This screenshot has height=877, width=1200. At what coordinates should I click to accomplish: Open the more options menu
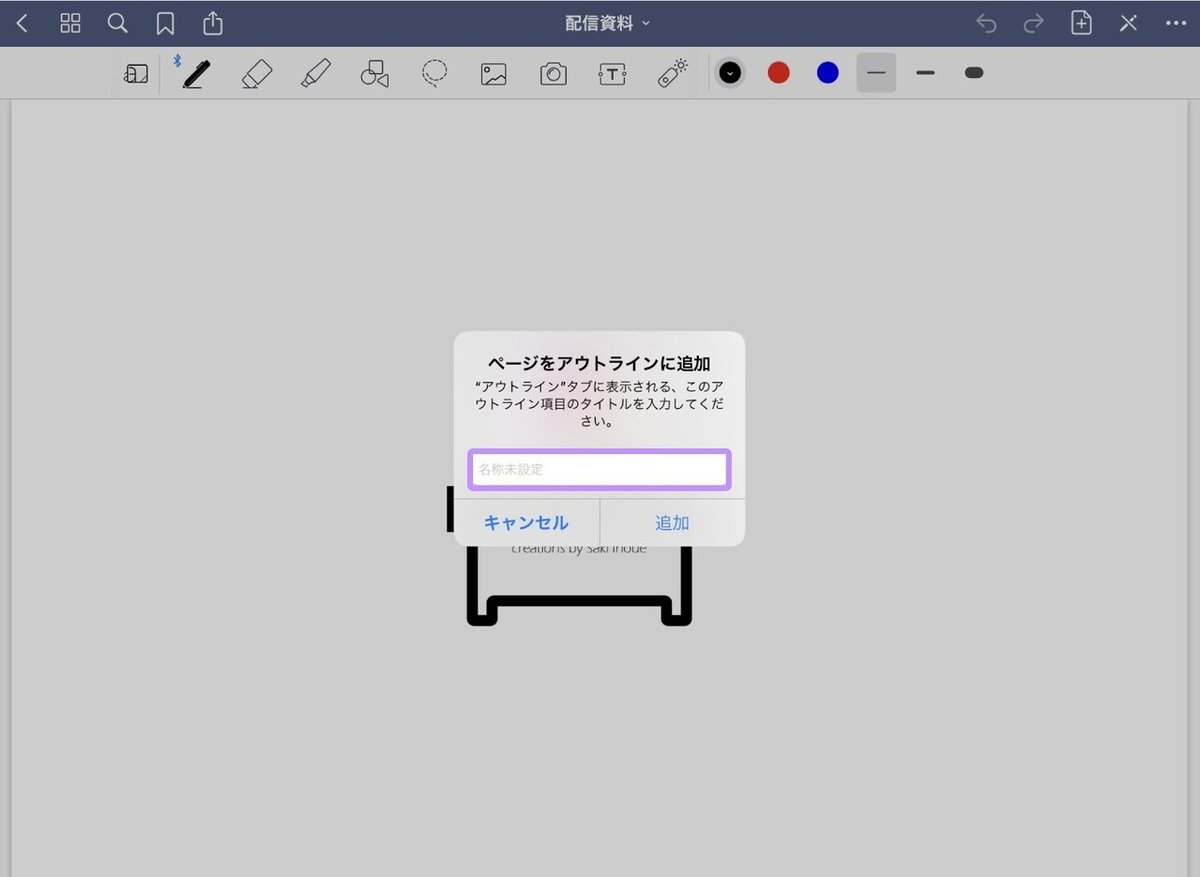click(1176, 22)
